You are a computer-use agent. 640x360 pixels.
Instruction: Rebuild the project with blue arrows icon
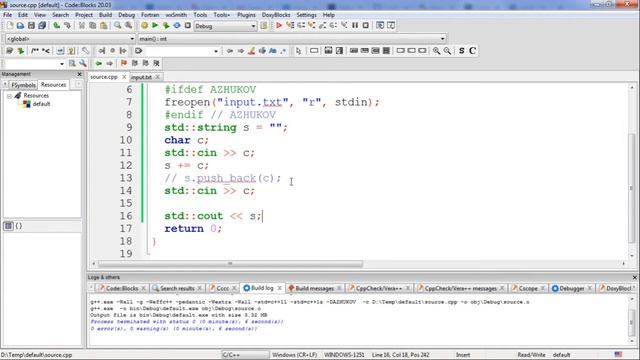point(177,26)
